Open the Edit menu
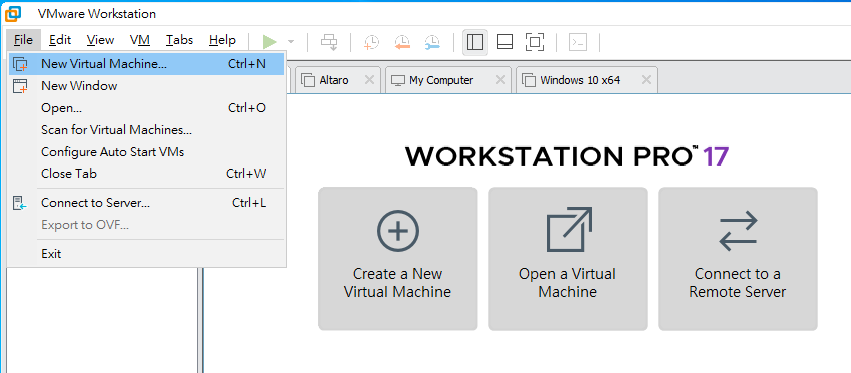The width and height of the screenshot is (851, 373). pyautogui.click(x=60, y=40)
